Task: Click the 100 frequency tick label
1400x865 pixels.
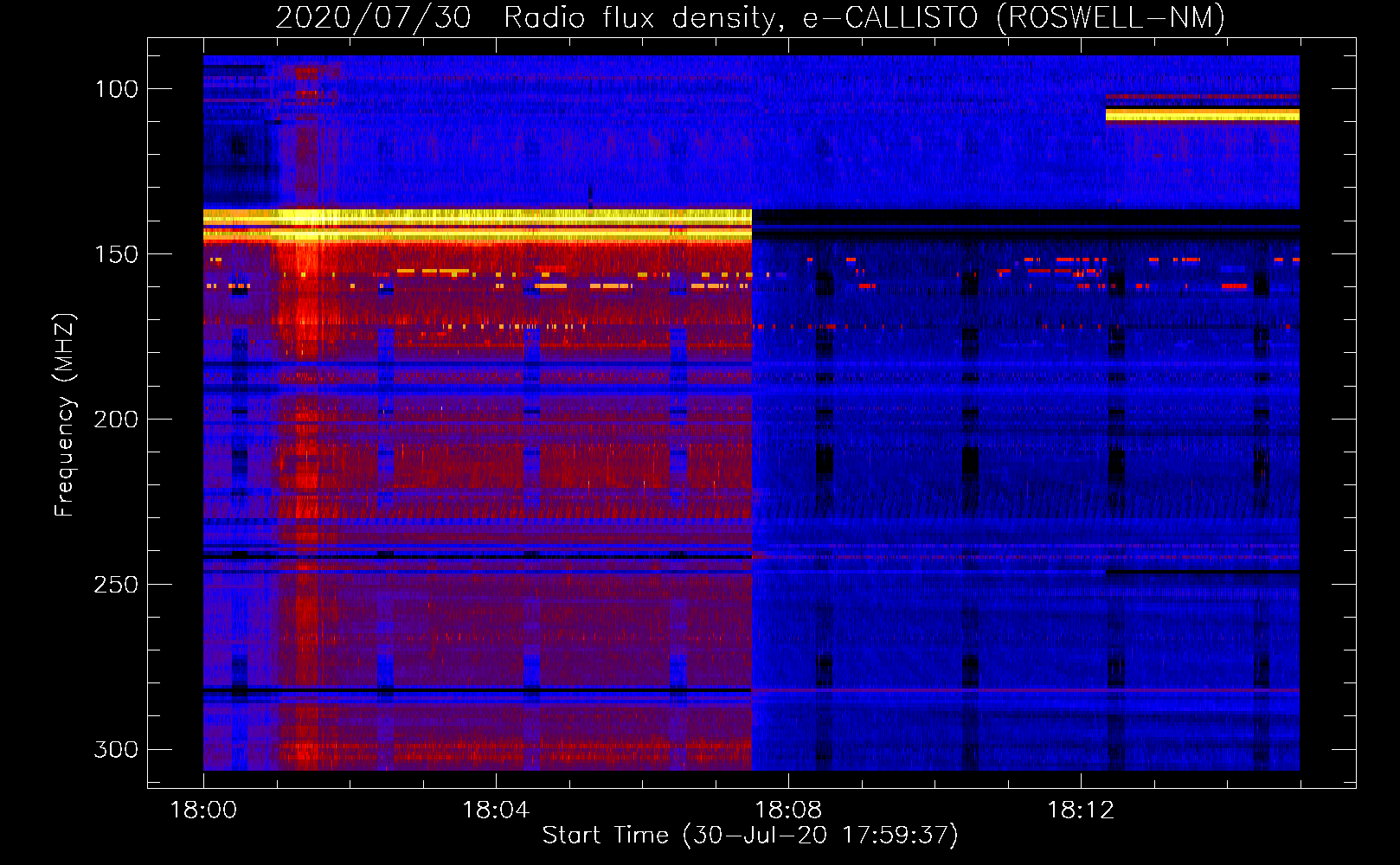Action: [116, 89]
